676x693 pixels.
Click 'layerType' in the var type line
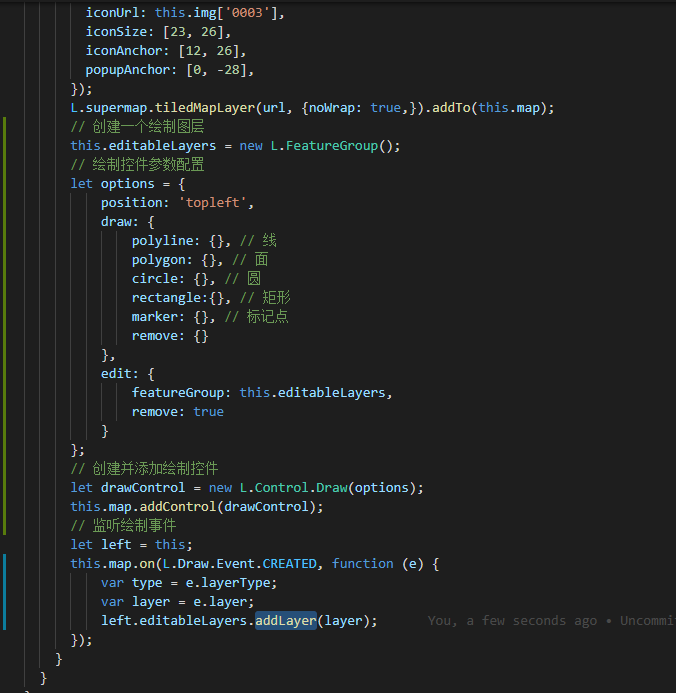click(235, 583)
